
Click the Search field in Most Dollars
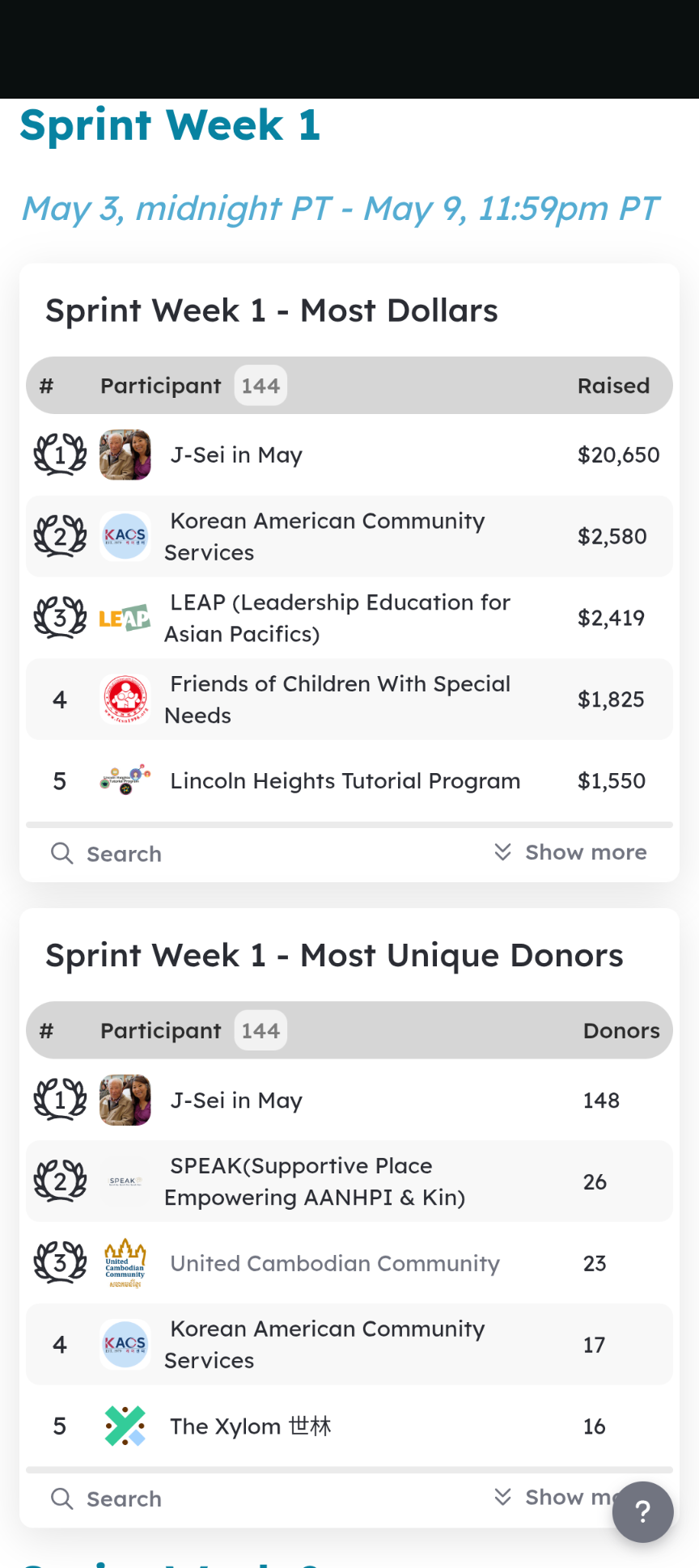pyautogui.click(x=259, y=853)
